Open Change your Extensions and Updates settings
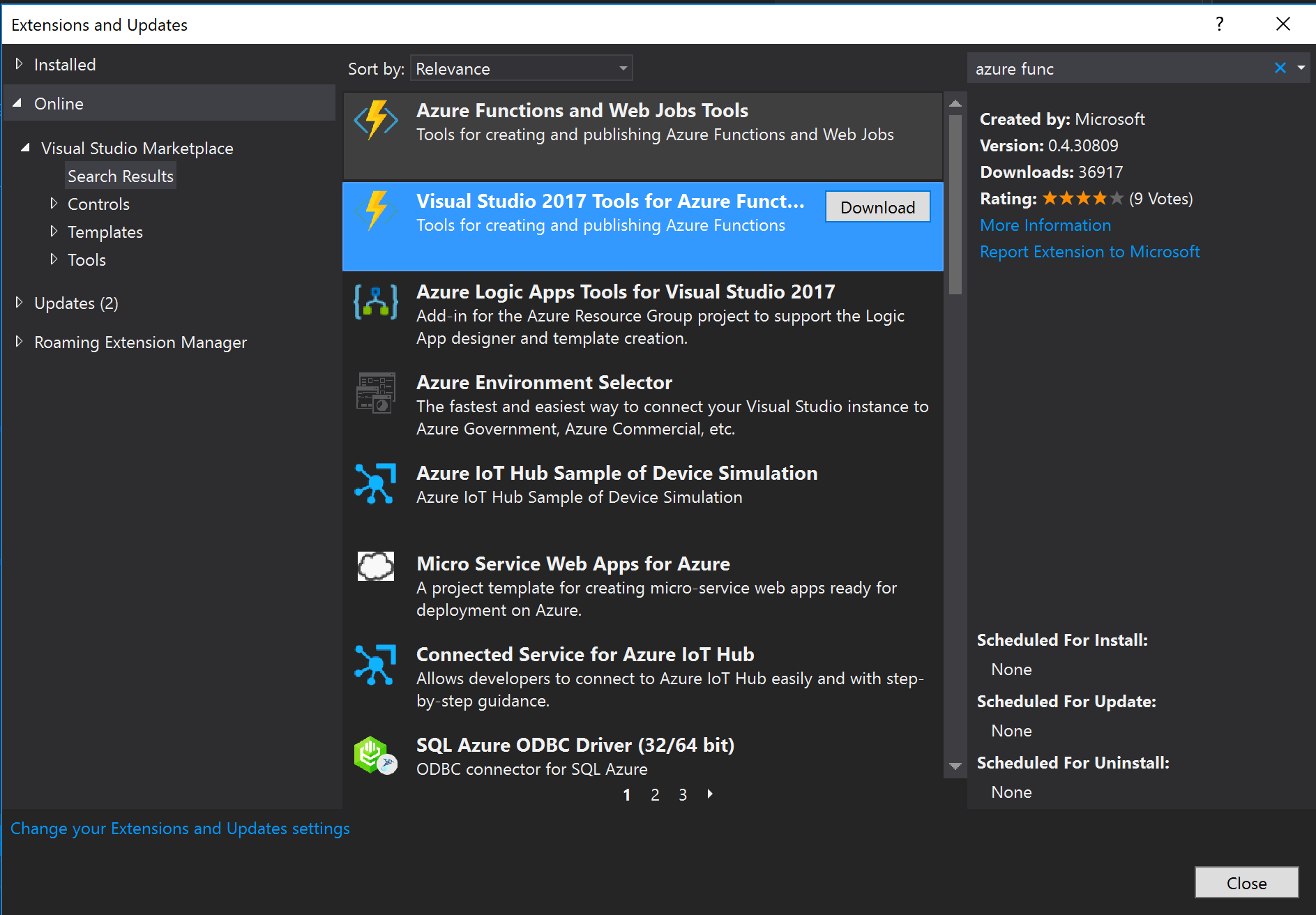 click(180, 829)
